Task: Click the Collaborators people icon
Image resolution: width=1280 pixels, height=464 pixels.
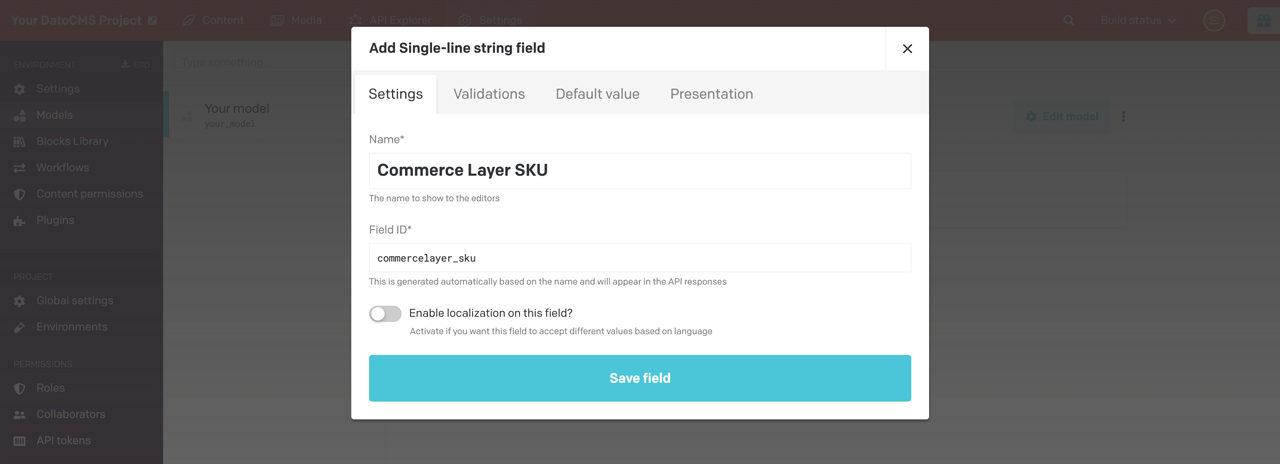Action: point(19,414)
